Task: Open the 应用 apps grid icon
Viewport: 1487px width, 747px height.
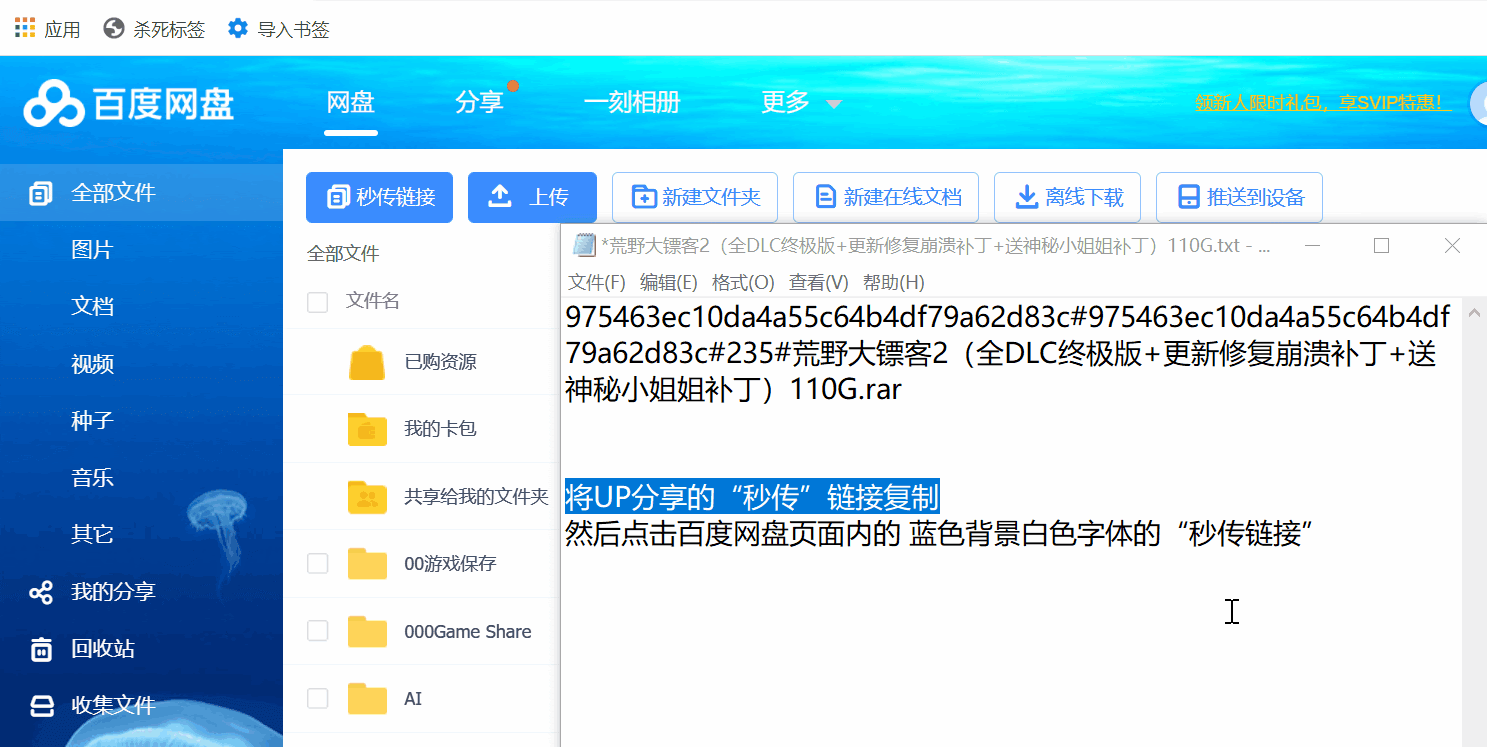Action: pos(25,28)
